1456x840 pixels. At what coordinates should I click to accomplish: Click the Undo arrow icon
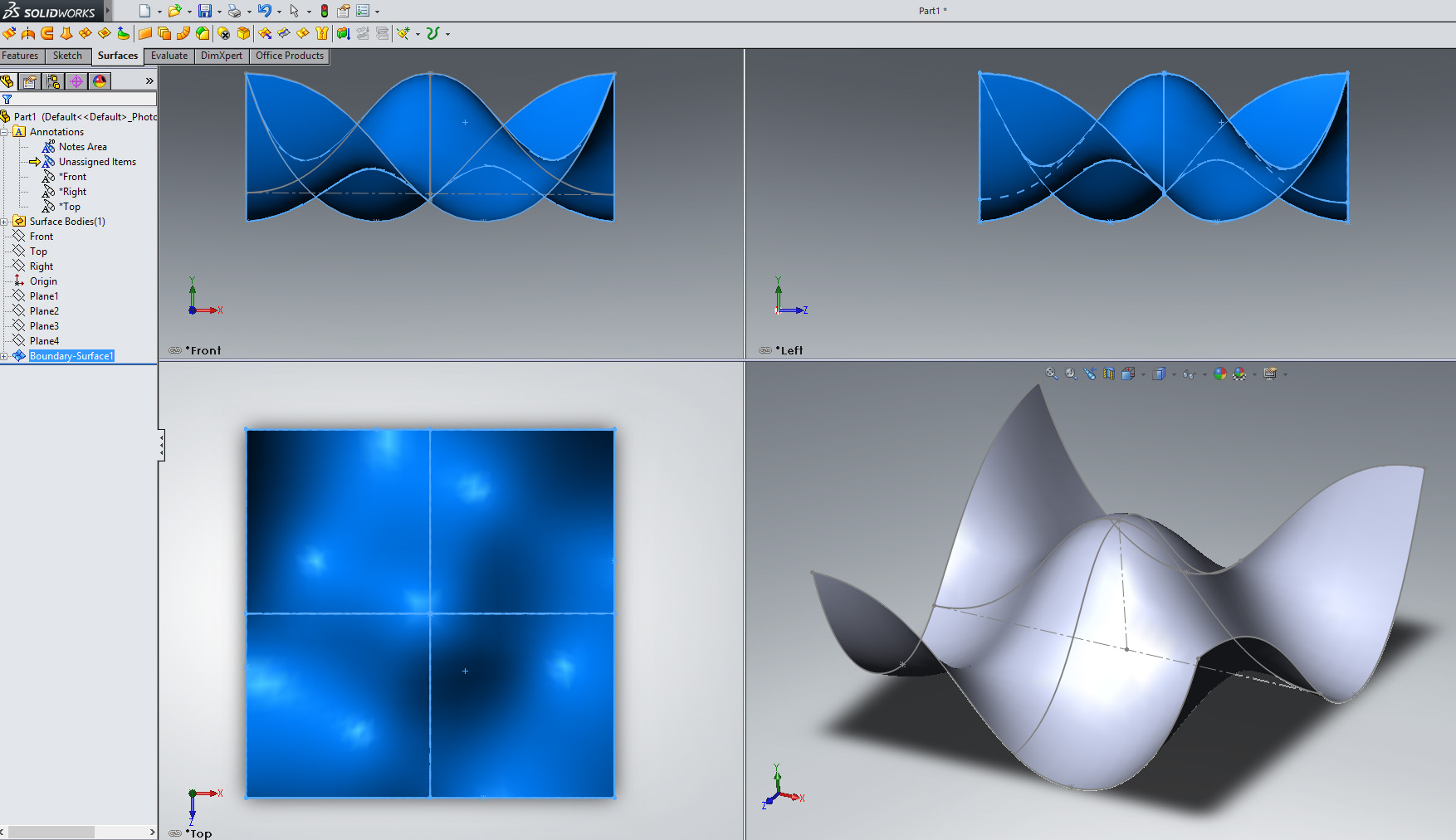pyautogui.click(x=264, y=11)
